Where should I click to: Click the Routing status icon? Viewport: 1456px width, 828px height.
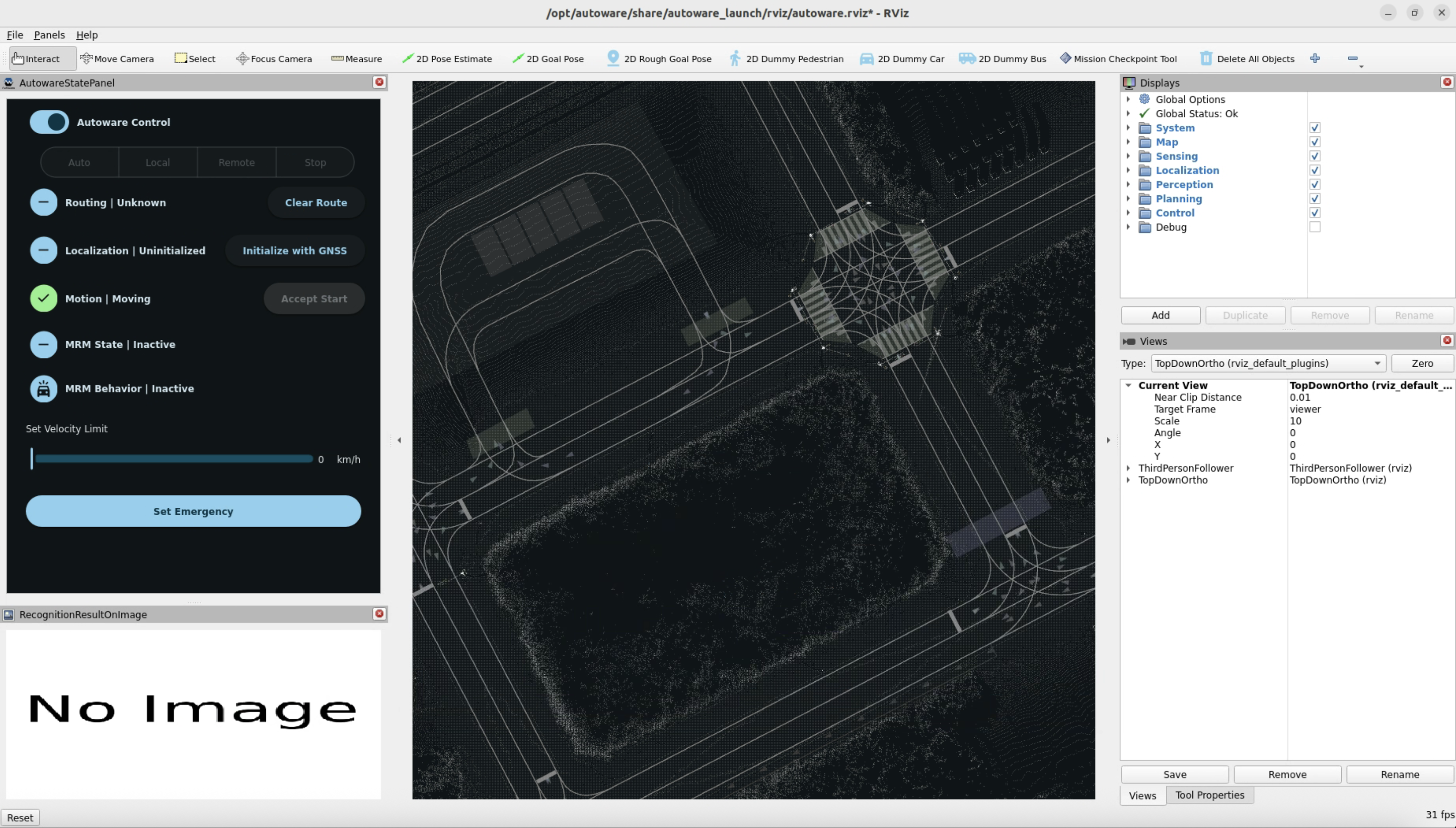tap(44, 202)
